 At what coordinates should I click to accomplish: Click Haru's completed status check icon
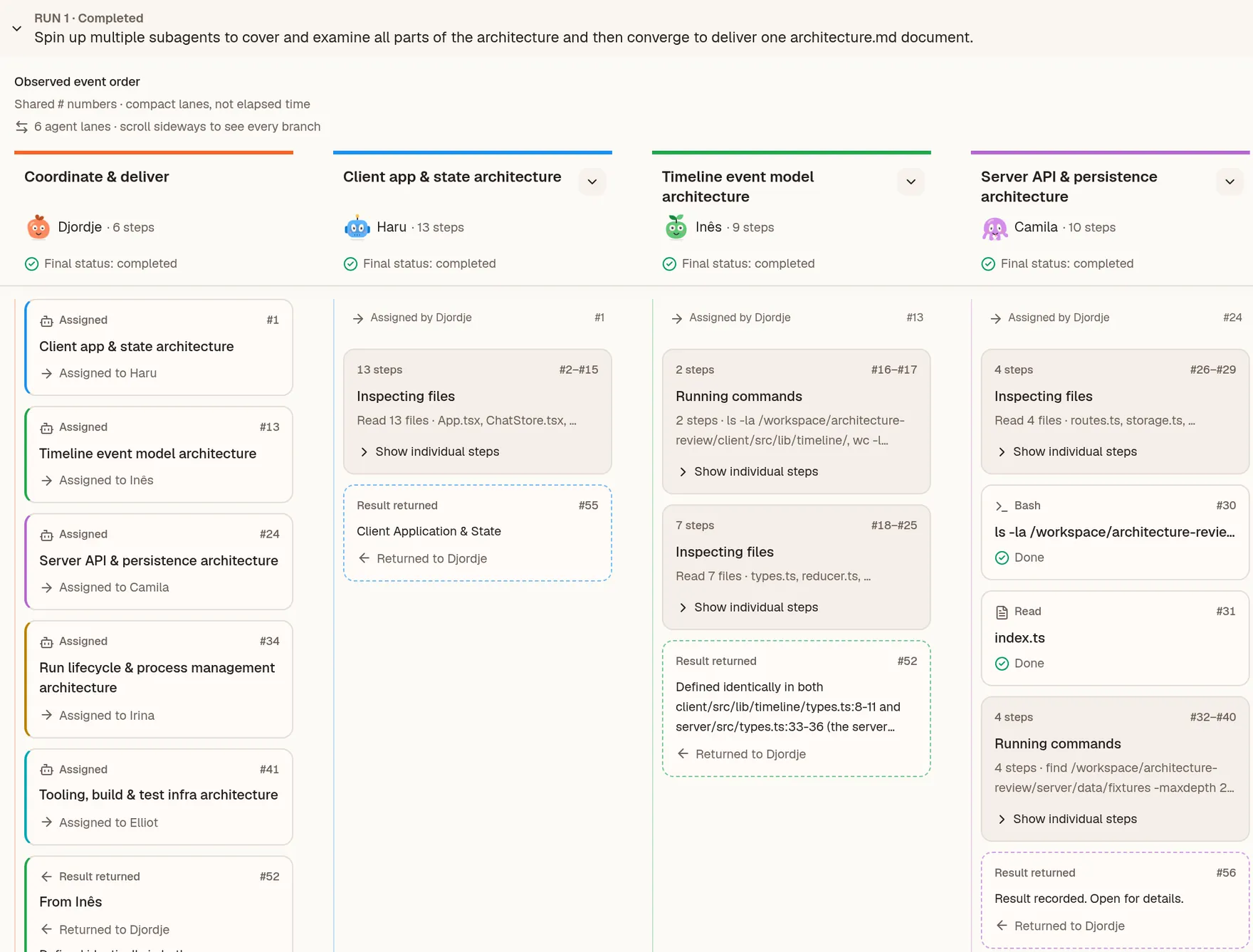pos(350,264)
